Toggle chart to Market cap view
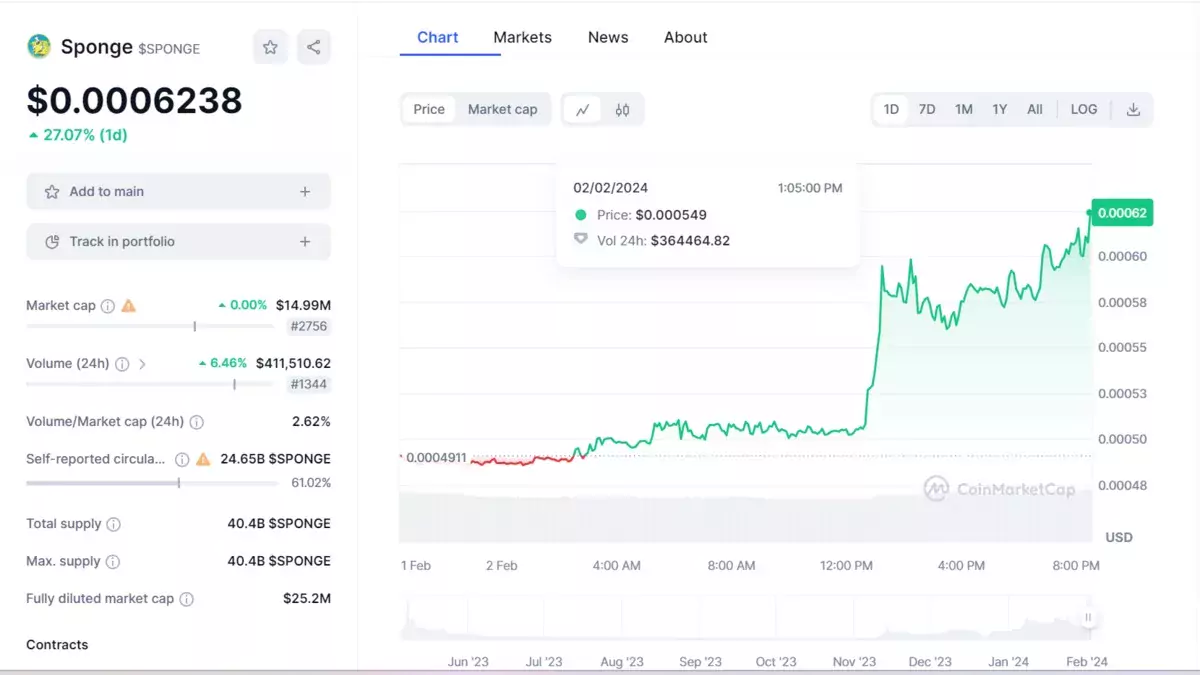Viewport: 1200px width, 675px height. click(x=502, y=110)
